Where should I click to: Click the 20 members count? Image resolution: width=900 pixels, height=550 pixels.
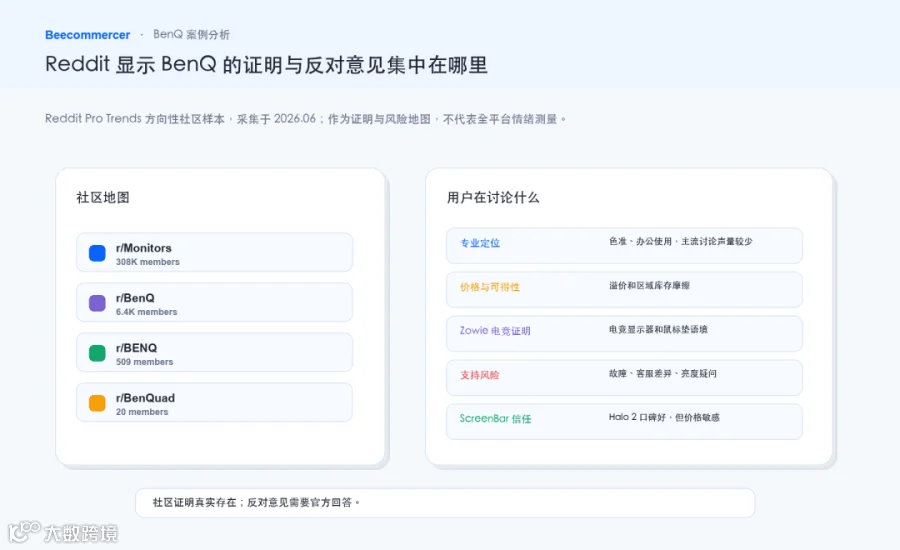142,412
